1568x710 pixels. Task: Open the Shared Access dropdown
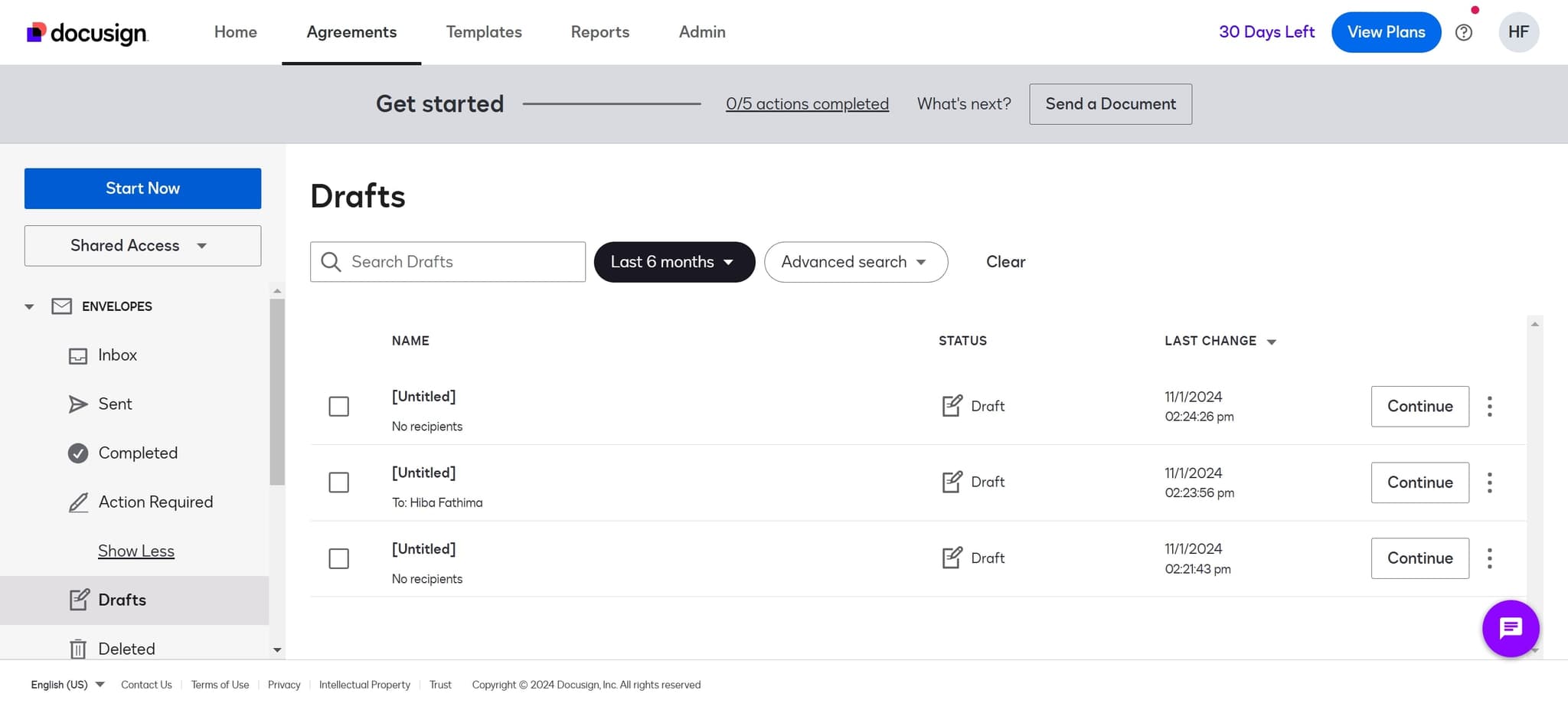(142, 246)
